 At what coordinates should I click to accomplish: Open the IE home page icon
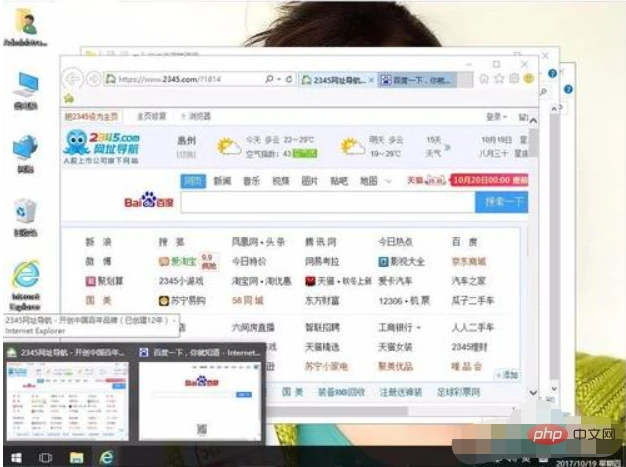[x=484, y=79]
